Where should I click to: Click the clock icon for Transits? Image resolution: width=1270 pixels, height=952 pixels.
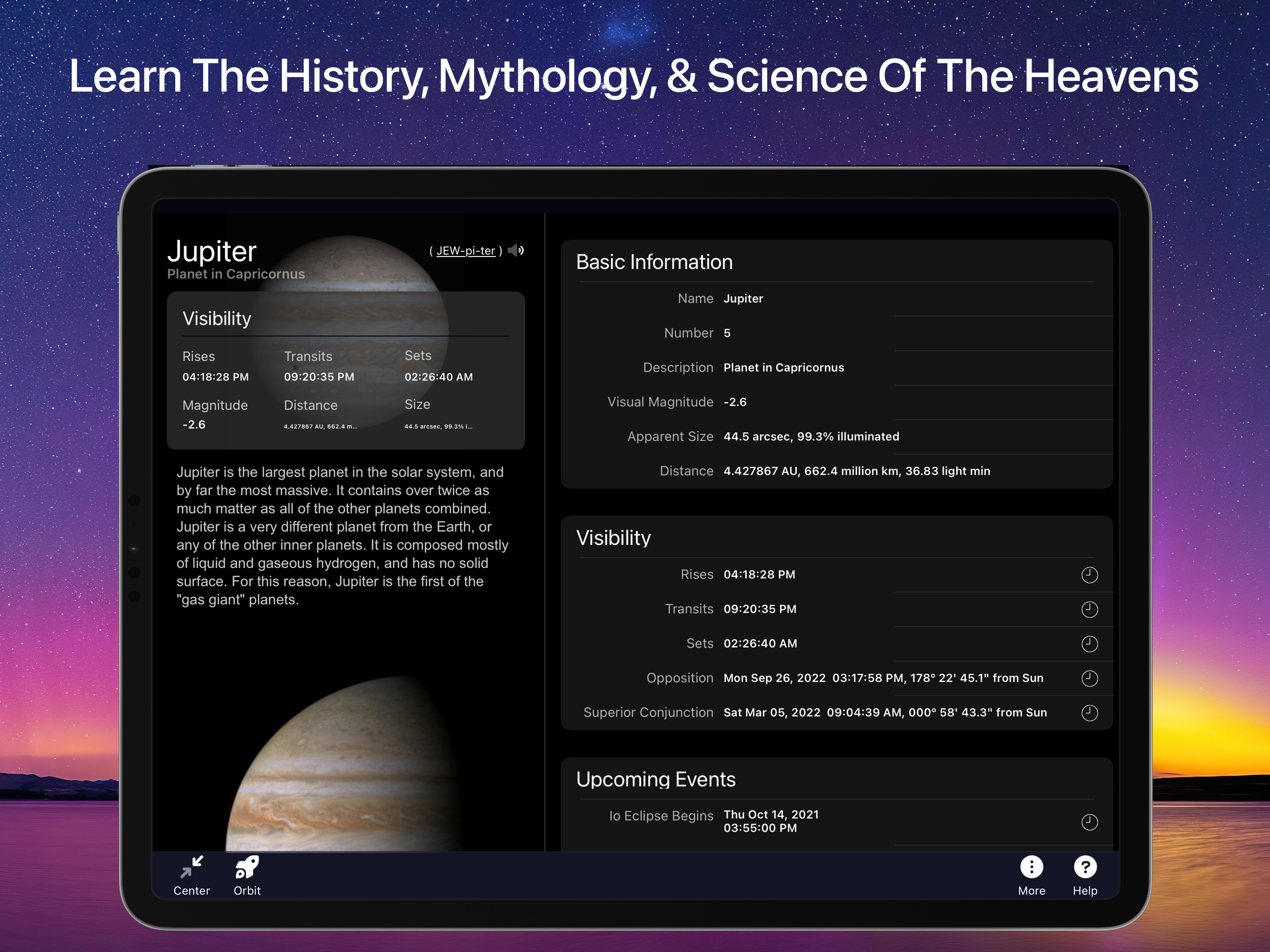[1089, 609]
